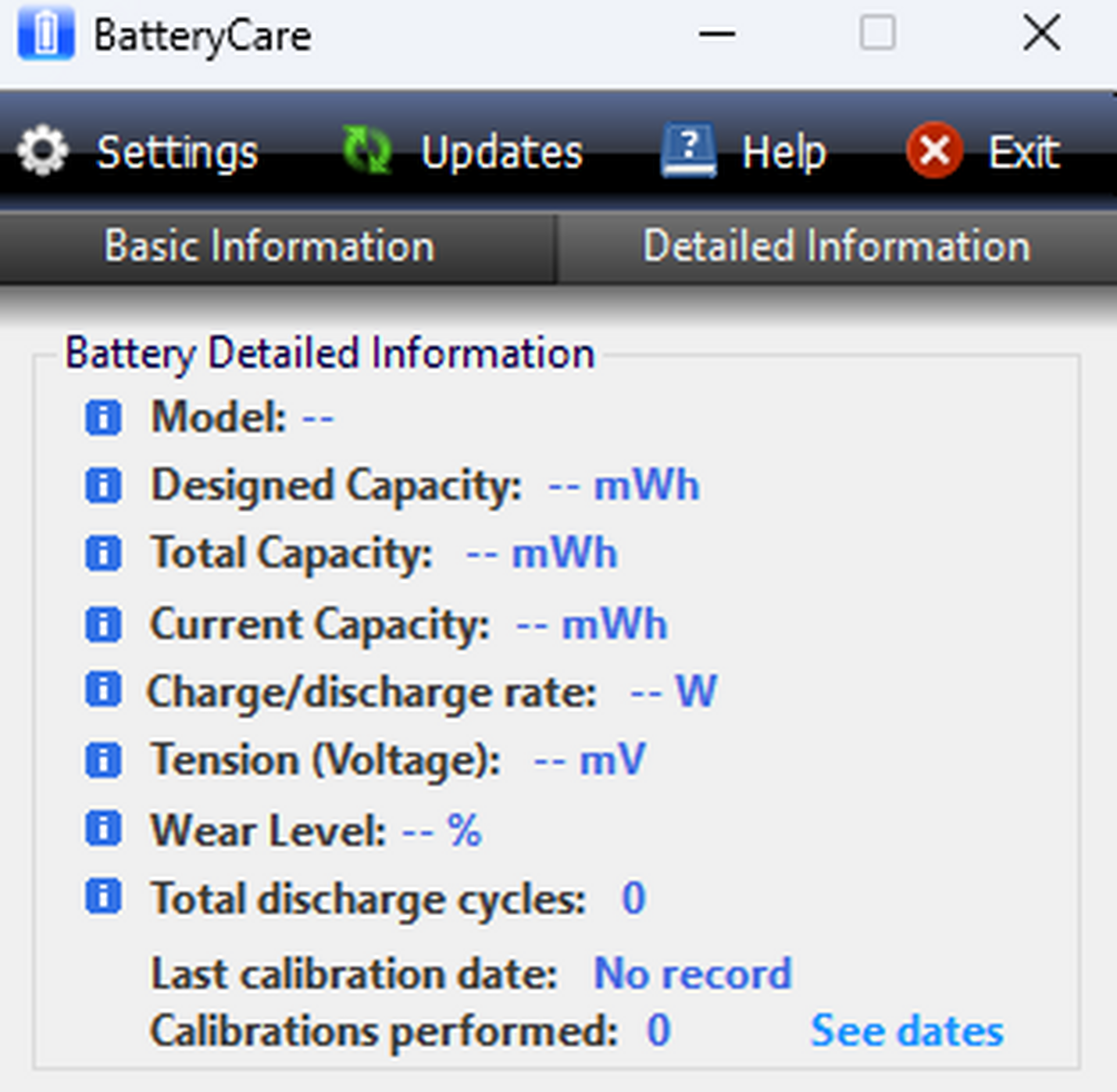Viewport: 1117px width, 1092px height.
Task: Choose the Exit label in toolbar
Action: click(1024, 153)
